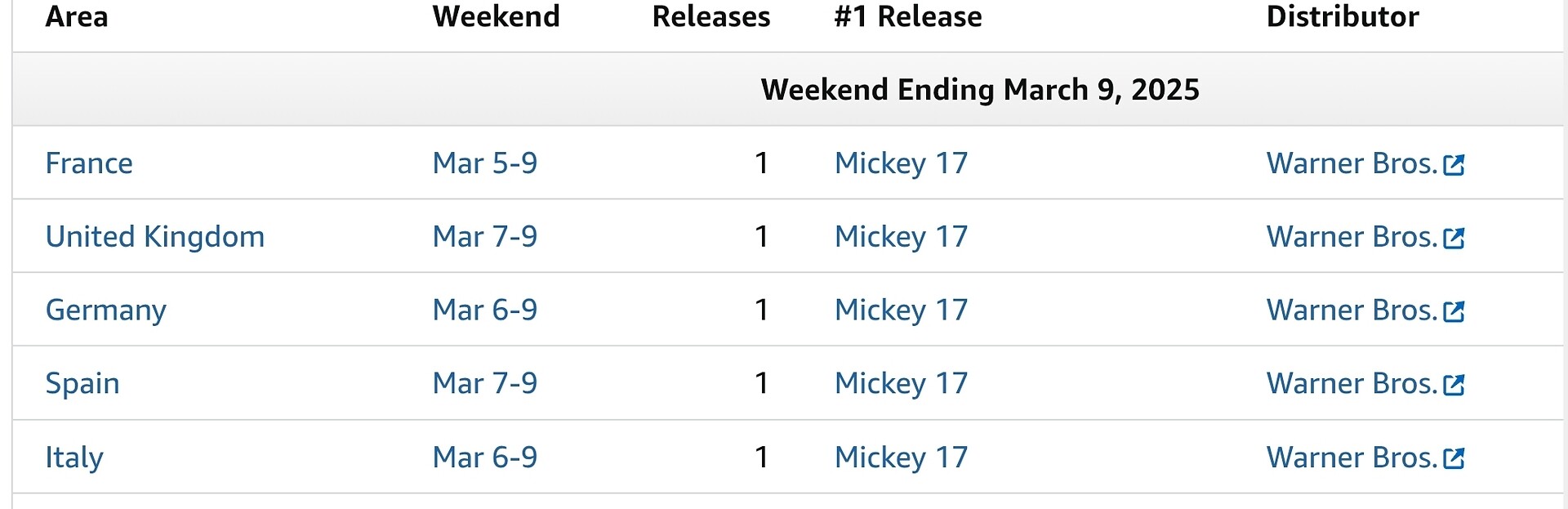Viewport: 1568px width, 509px height.
Task: Select the Germany area link
Action: click(106, 310)
